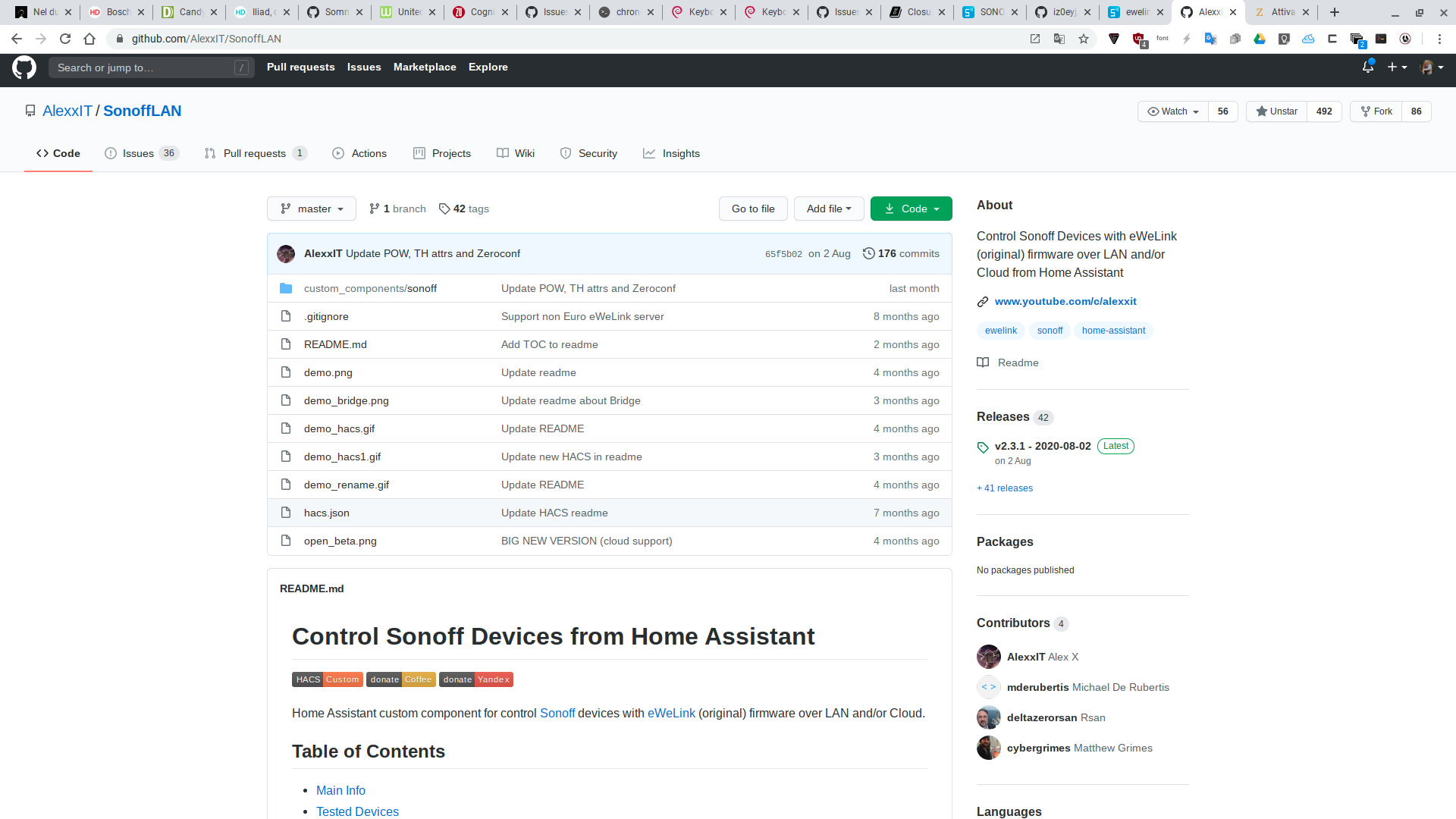This screenshot has width=1456, height=819.
Task: Show the + 41 releases link
Action: coord(1005,488)
